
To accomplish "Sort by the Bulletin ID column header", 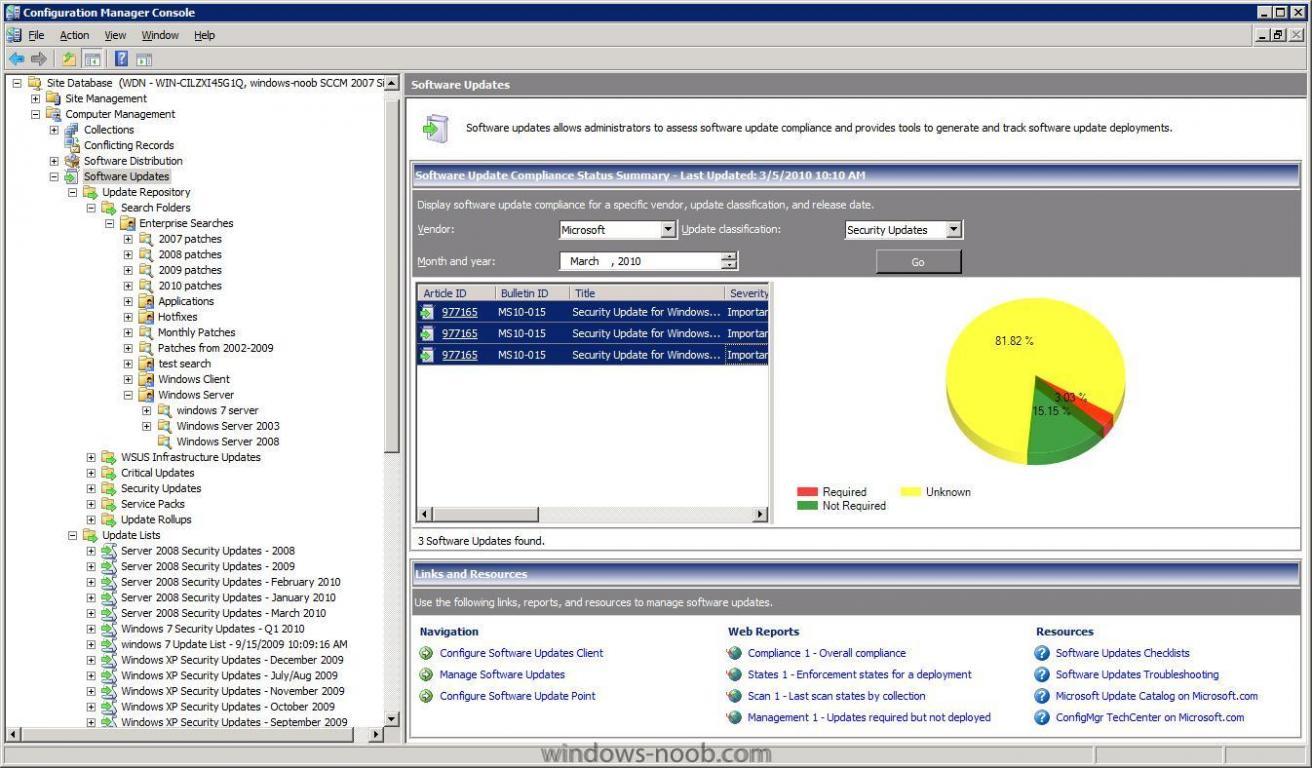I will point(532,293).
